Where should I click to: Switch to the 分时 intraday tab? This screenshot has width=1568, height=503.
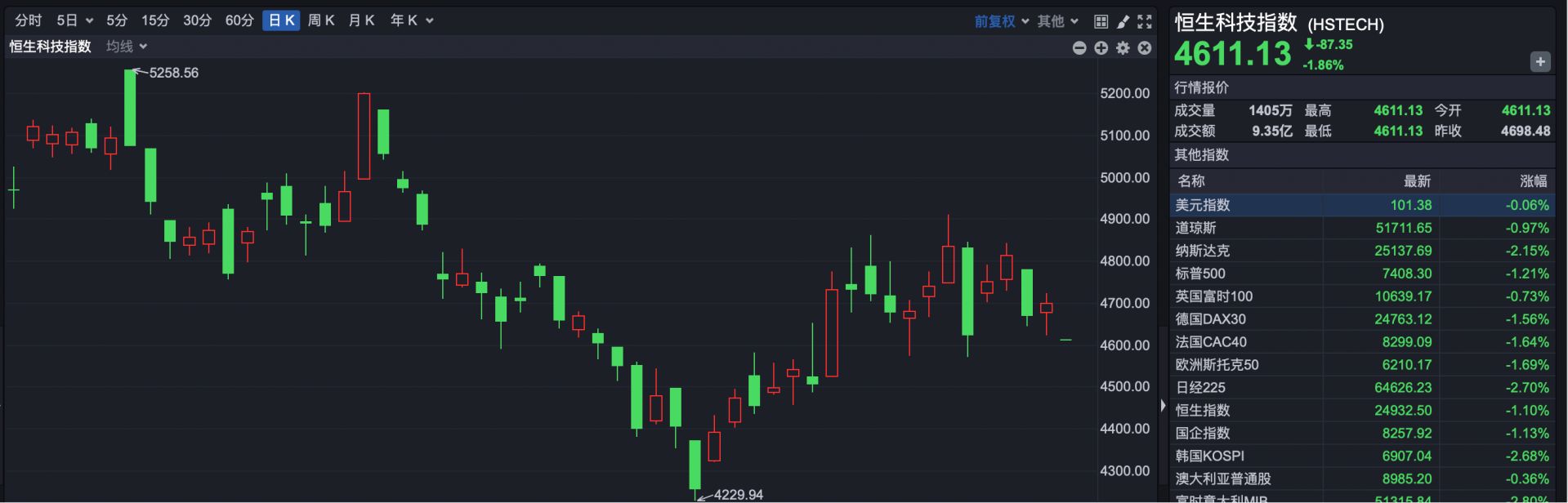(x=28, y=20)
